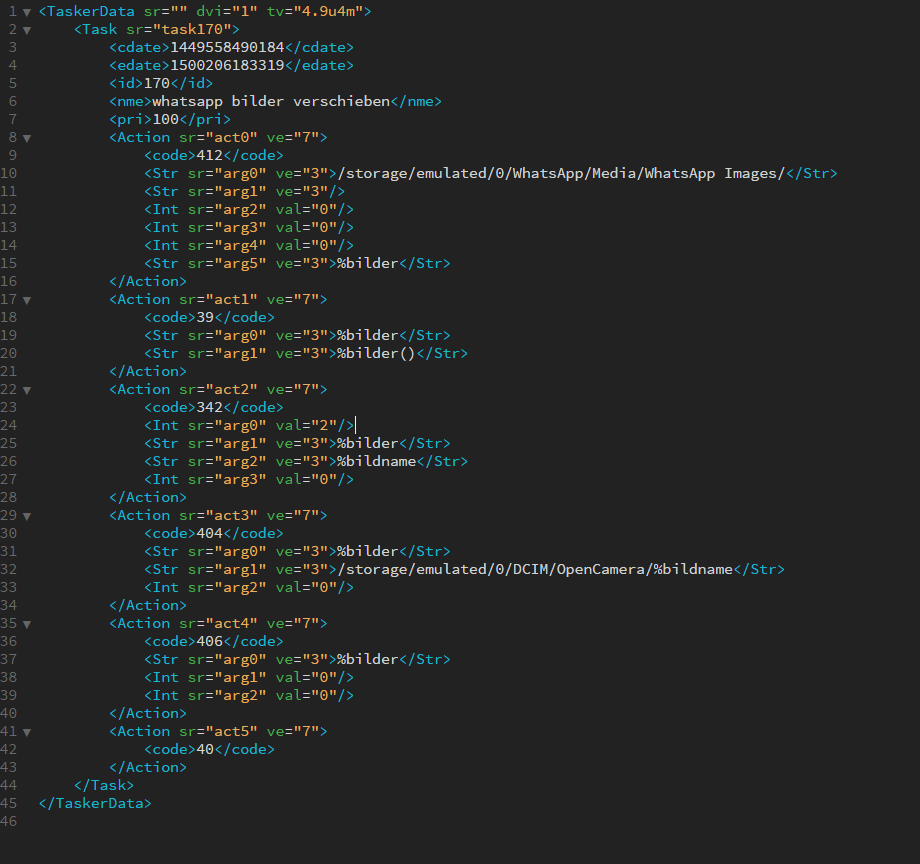Click the code value 39
Image resolution: width=920 pixels, height=864 pixels.
pyautogui.click(x=205, y=317)
